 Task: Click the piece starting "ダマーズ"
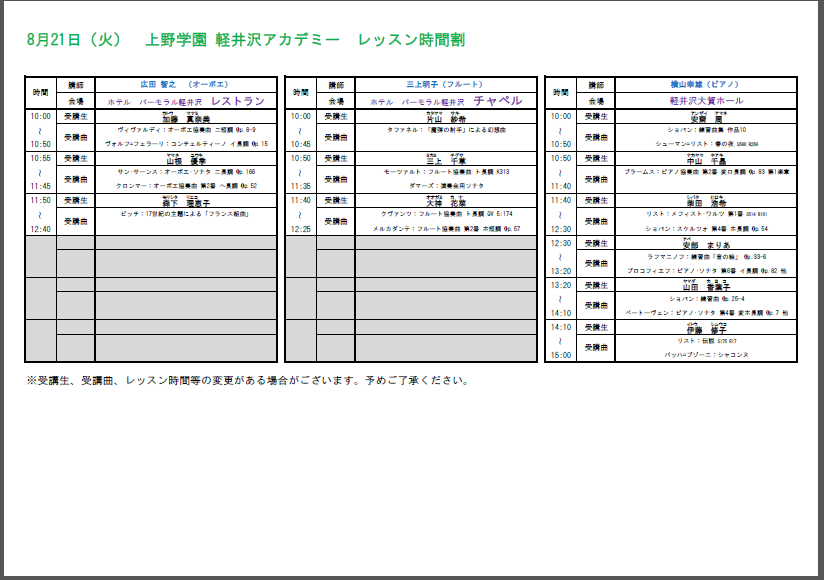point(447,185)
